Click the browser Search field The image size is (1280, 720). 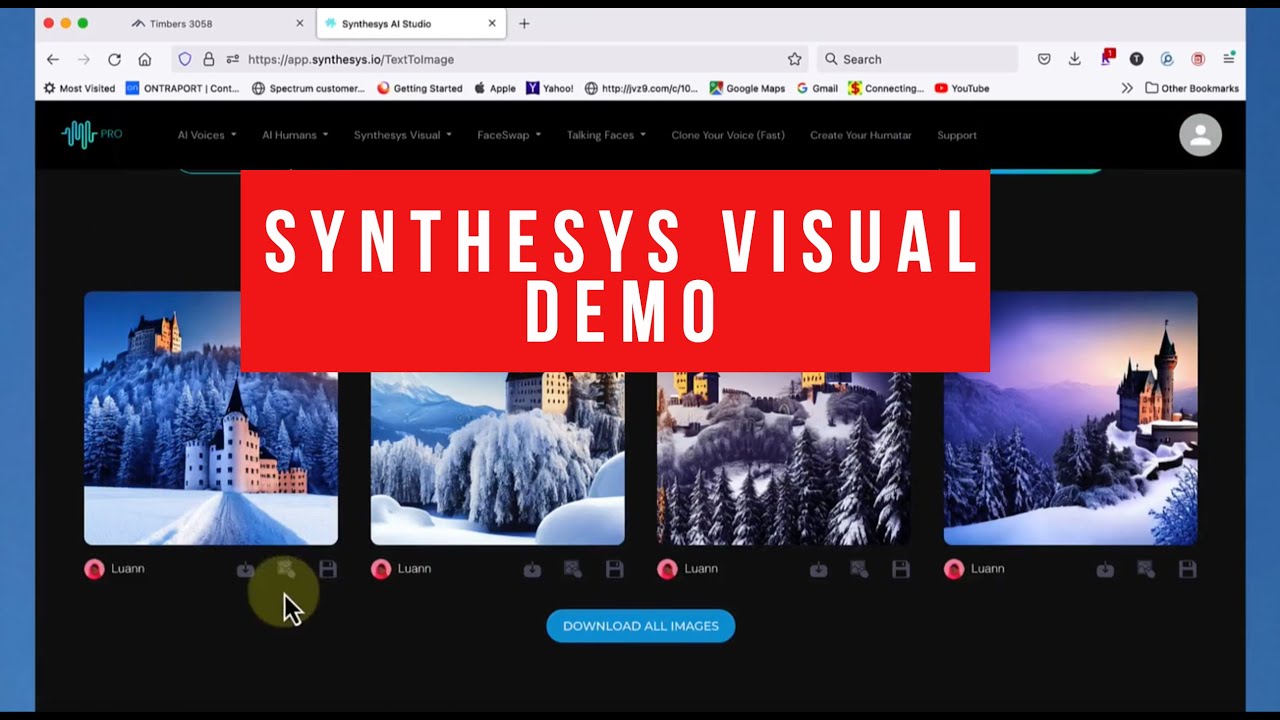tap(917, 59)
